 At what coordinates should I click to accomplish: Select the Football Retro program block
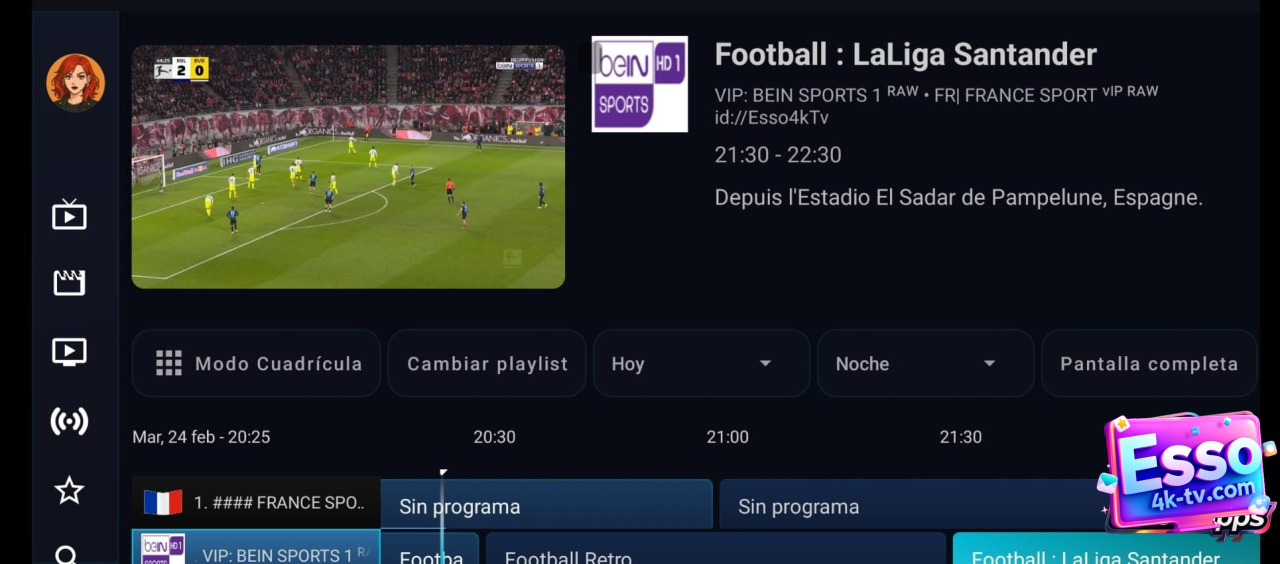coord(715,549)
